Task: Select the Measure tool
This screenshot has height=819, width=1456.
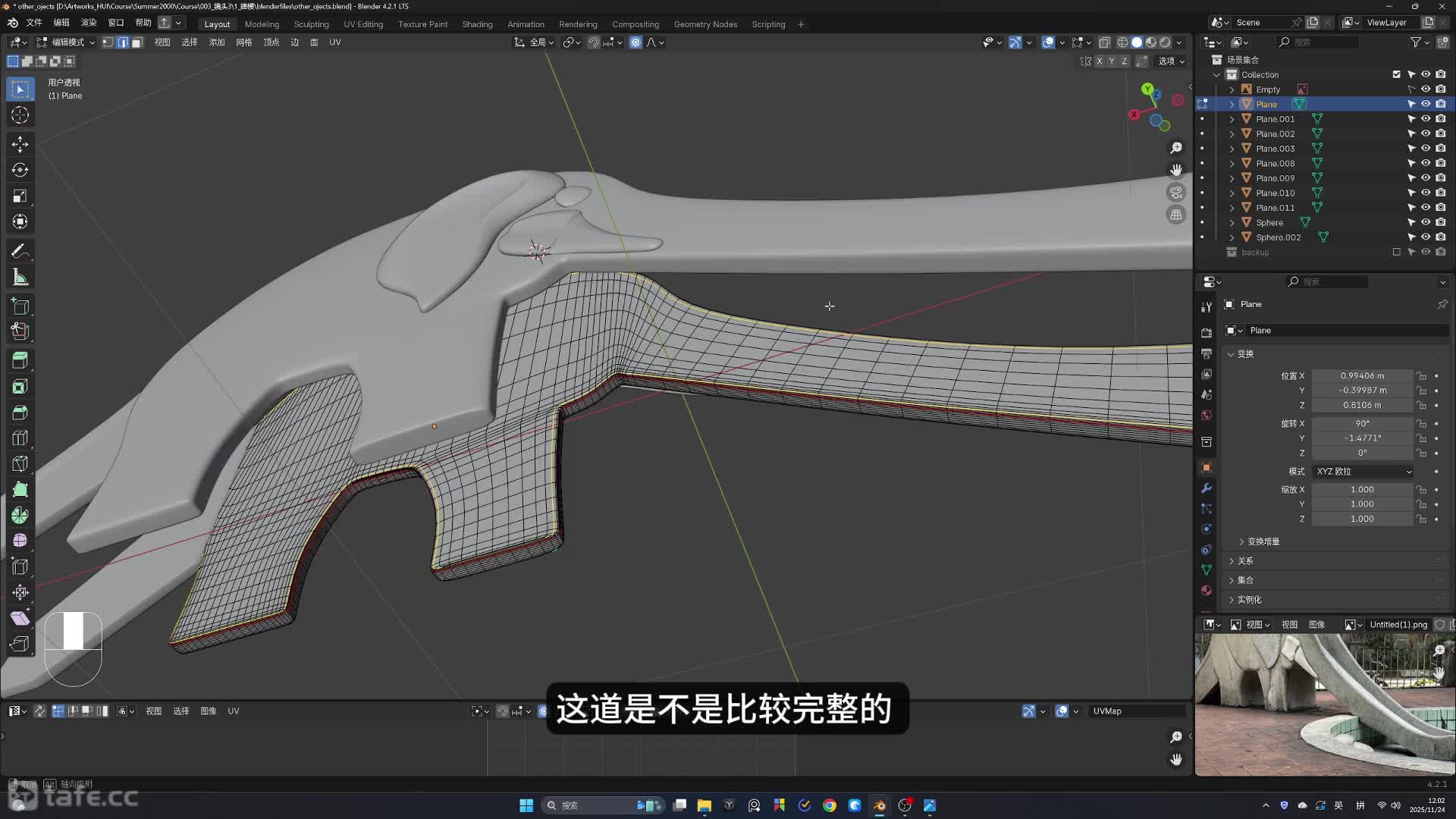Action: (20, 278)
